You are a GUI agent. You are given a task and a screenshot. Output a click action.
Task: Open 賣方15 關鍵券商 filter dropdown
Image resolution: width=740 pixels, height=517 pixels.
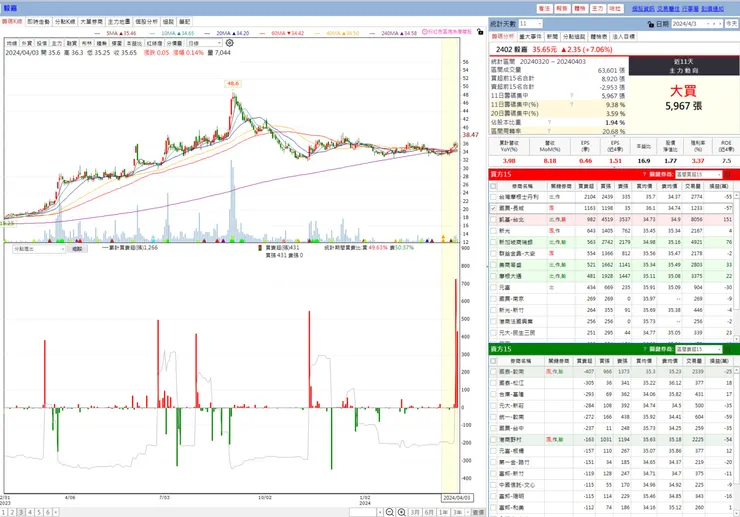coord(698,349)
